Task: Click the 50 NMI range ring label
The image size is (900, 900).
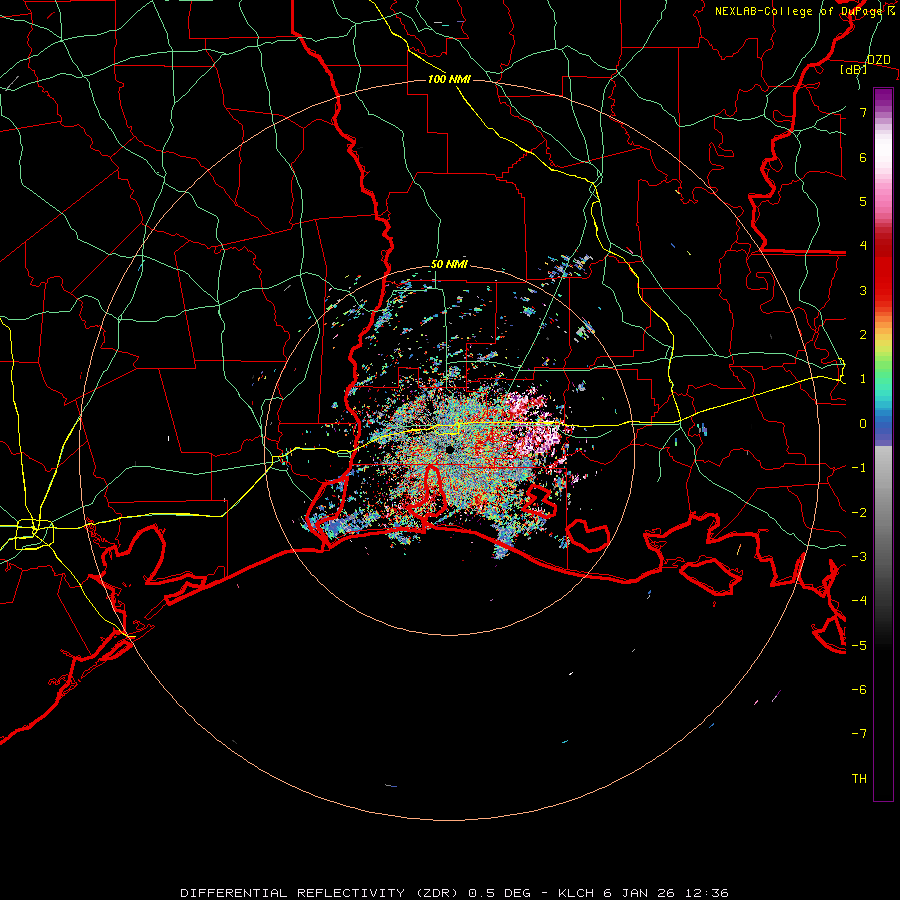Action: coord(449,265)
